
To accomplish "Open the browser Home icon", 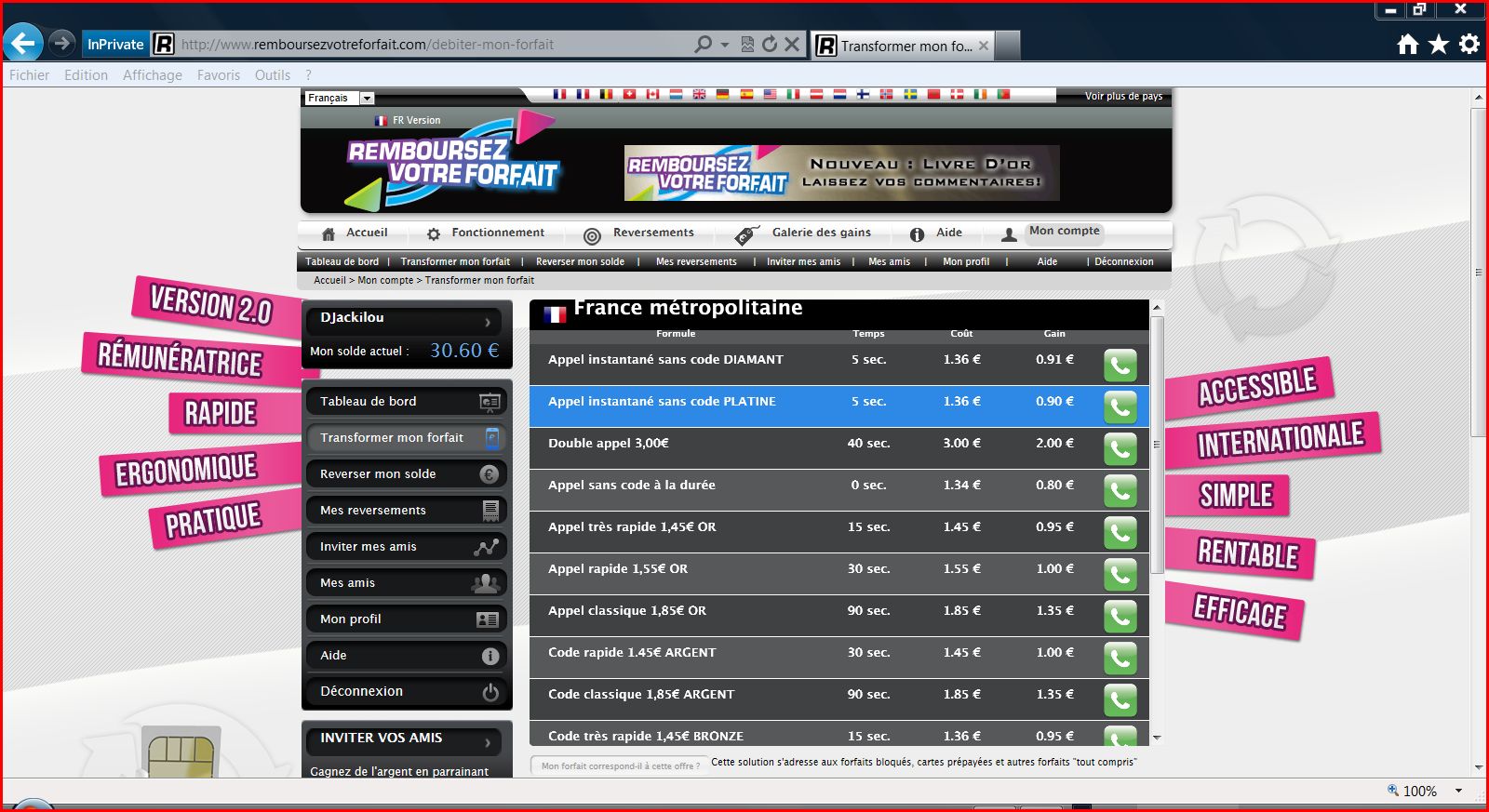I will click(x=1408, y=44).
